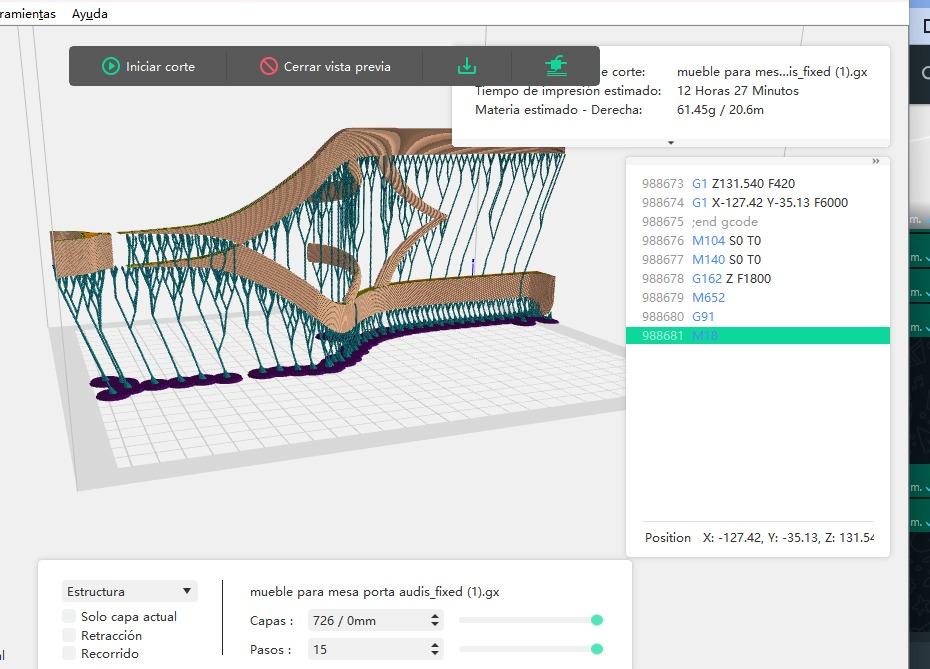930x669 pixels.
Task: Open the Estructura view dropdown
Action: click(129, 591)
